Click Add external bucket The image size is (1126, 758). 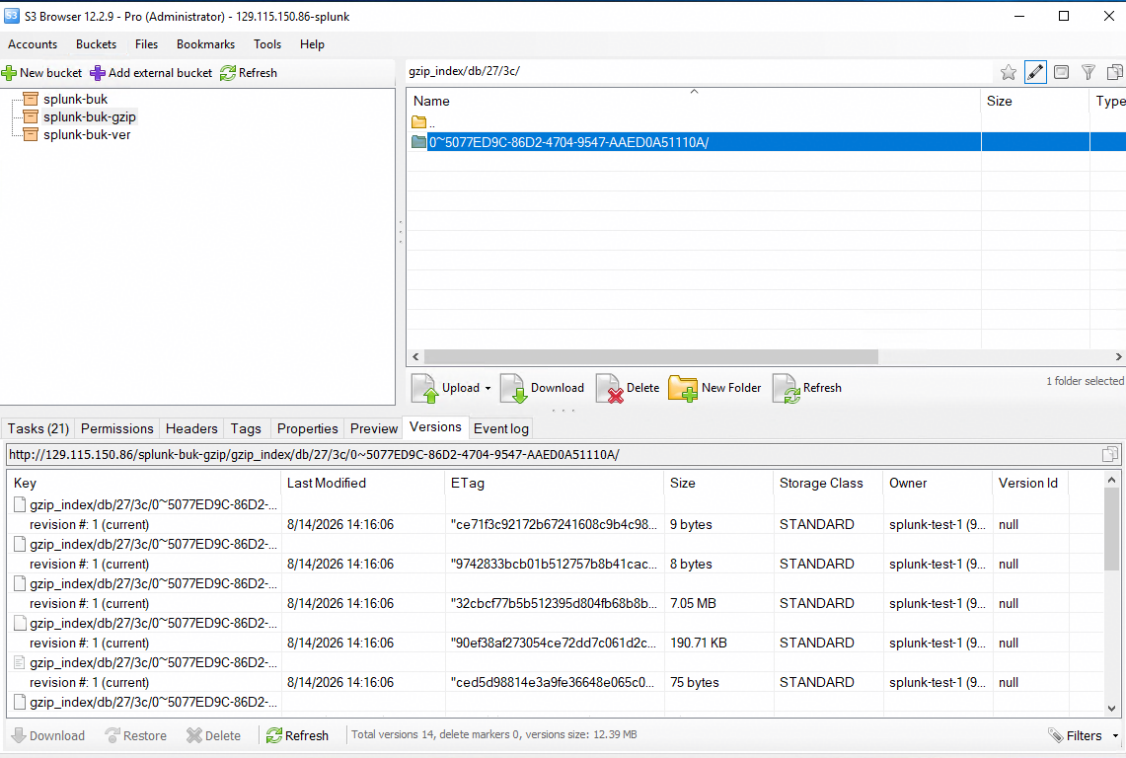152,72
